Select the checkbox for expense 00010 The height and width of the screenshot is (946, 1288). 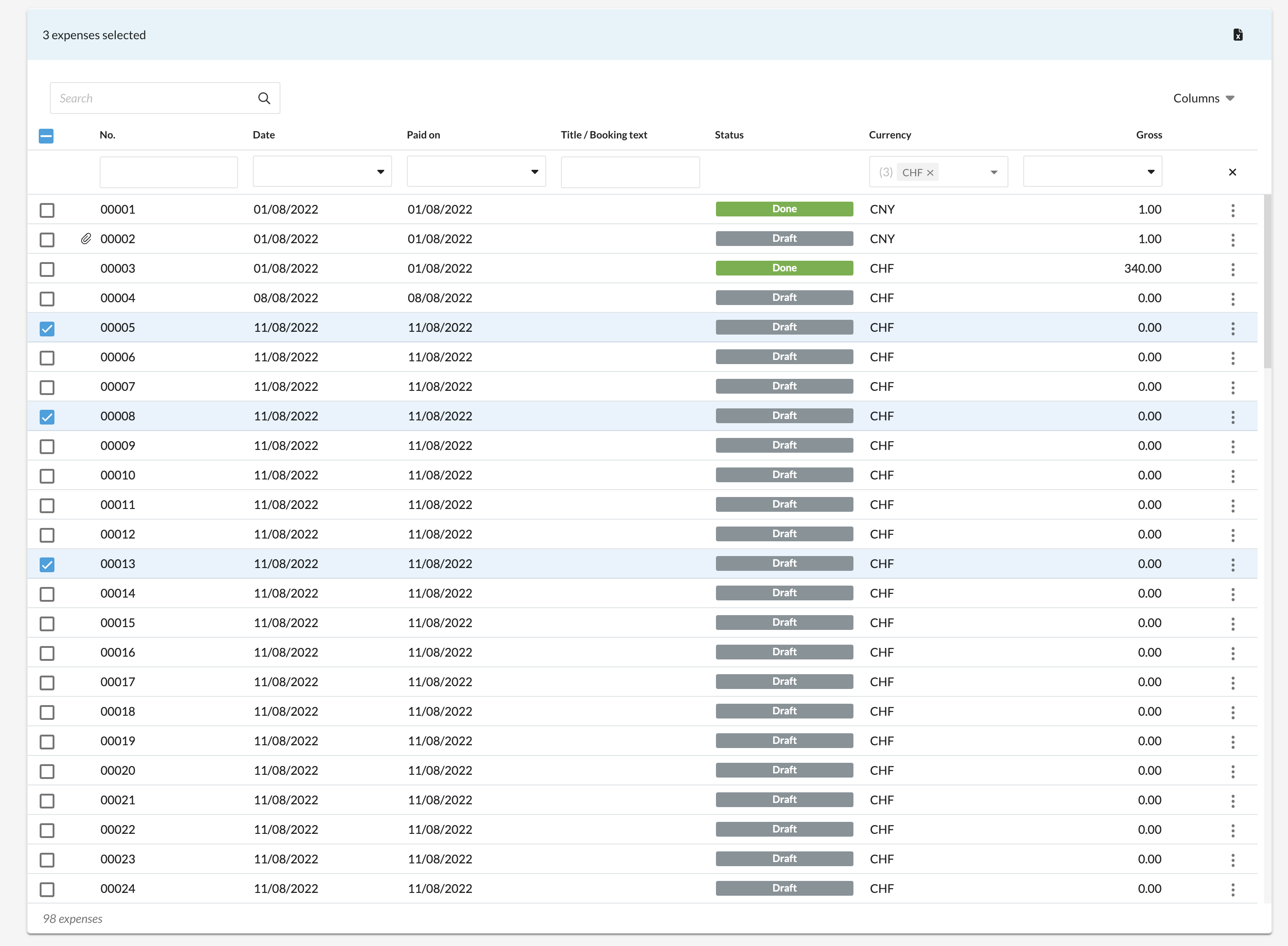47,476
